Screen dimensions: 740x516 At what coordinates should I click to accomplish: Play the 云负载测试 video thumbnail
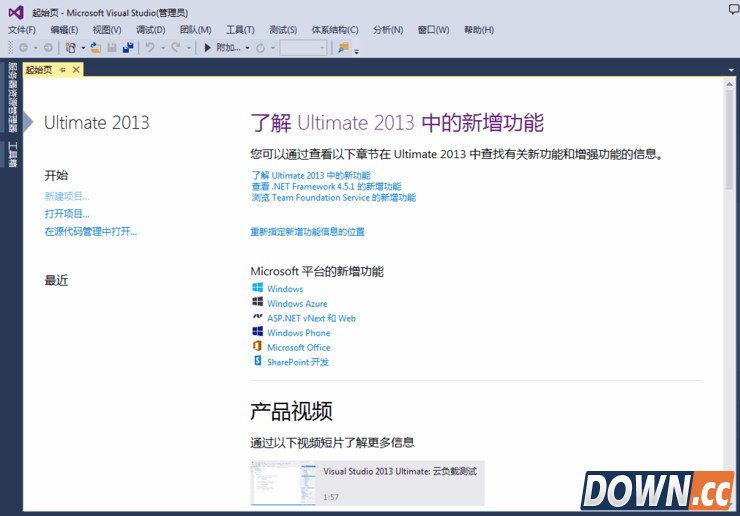(282, 483)
